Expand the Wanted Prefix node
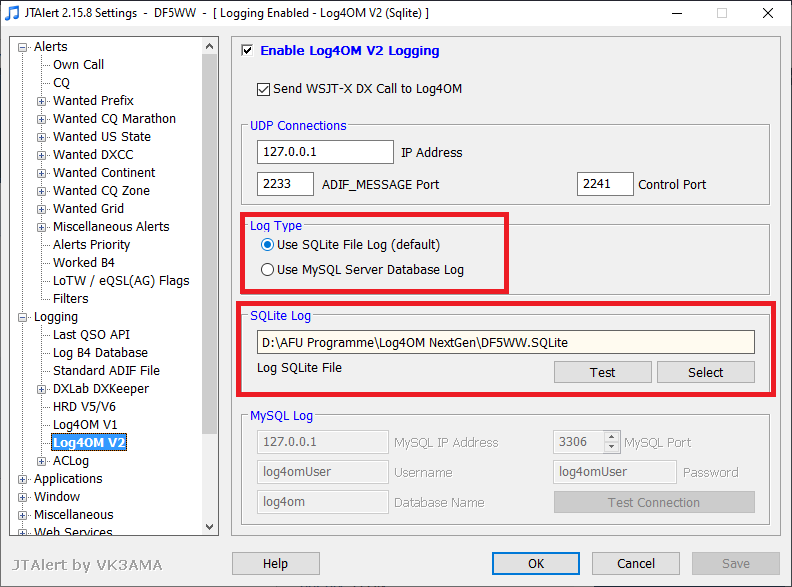This screenshot has height=587, width=792. click(41, 101)
